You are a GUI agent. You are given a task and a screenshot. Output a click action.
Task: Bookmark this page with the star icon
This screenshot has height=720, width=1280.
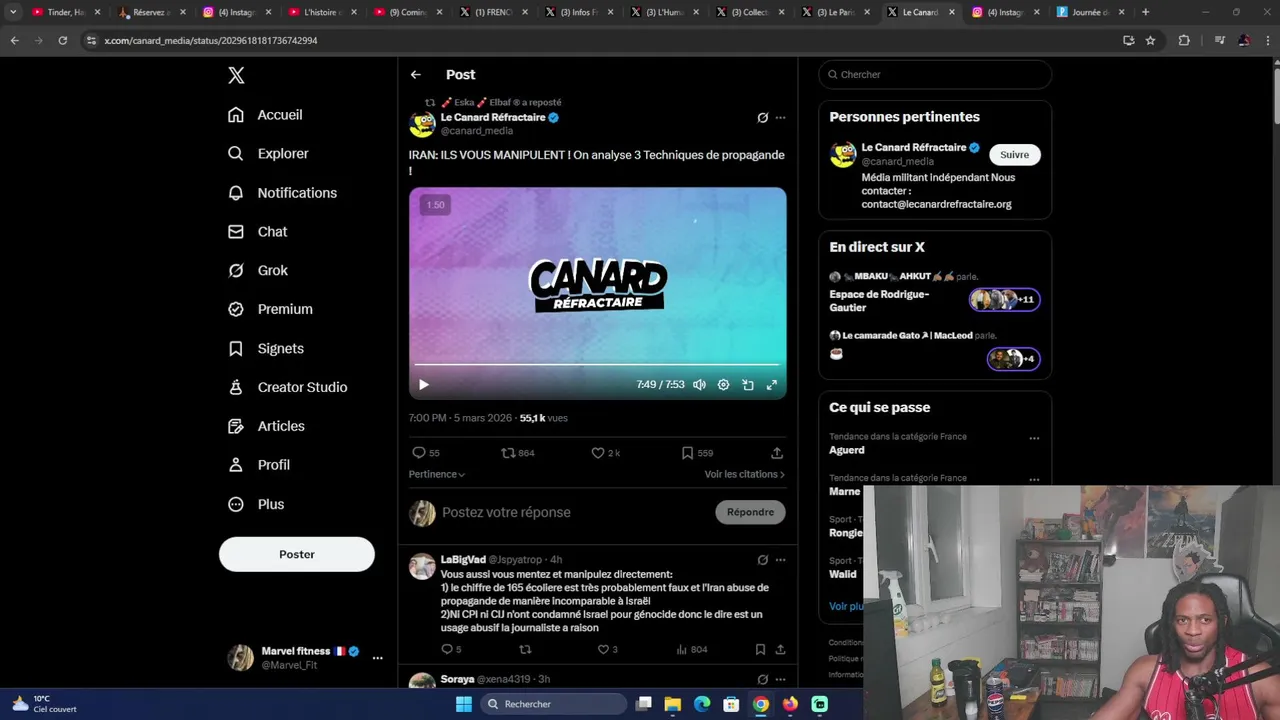click(x=1150, y=41)
